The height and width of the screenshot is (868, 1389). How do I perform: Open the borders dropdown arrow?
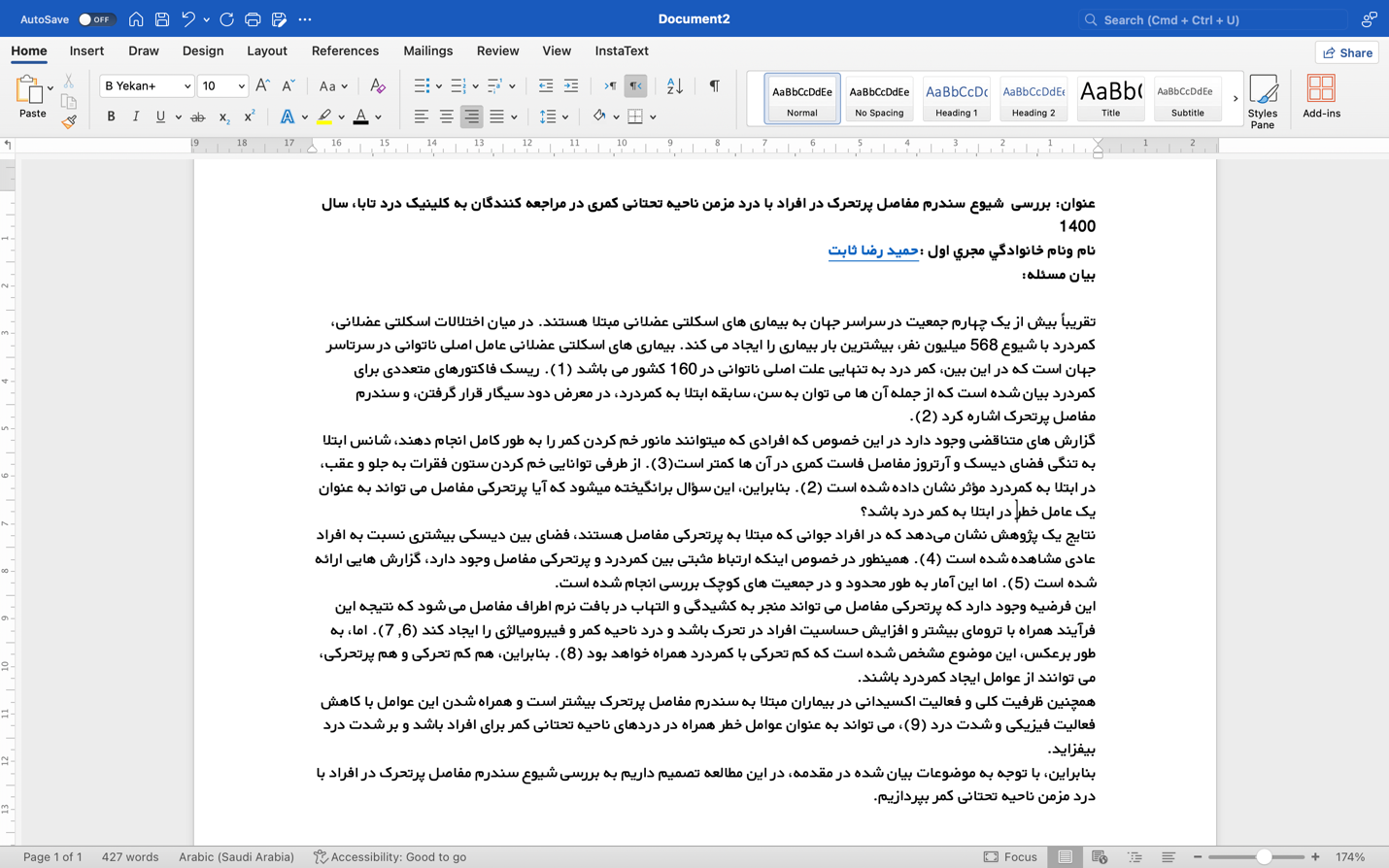(x=653, y=117)
